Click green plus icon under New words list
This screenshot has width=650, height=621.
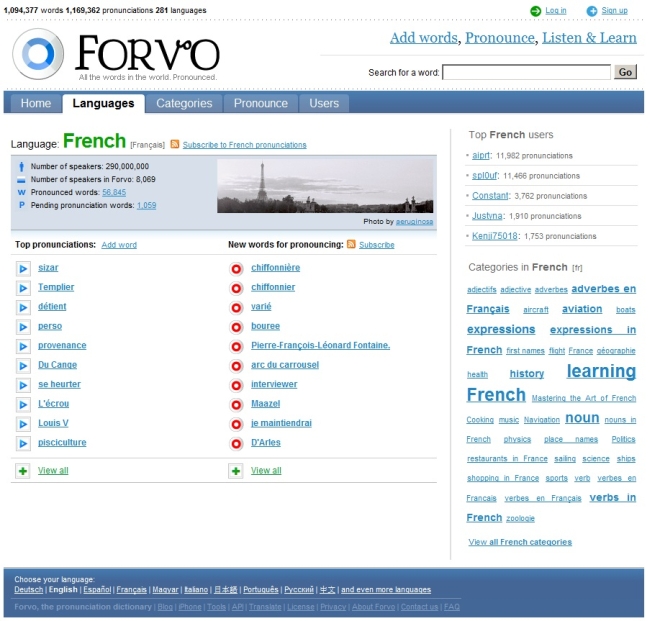click(235, 471)
